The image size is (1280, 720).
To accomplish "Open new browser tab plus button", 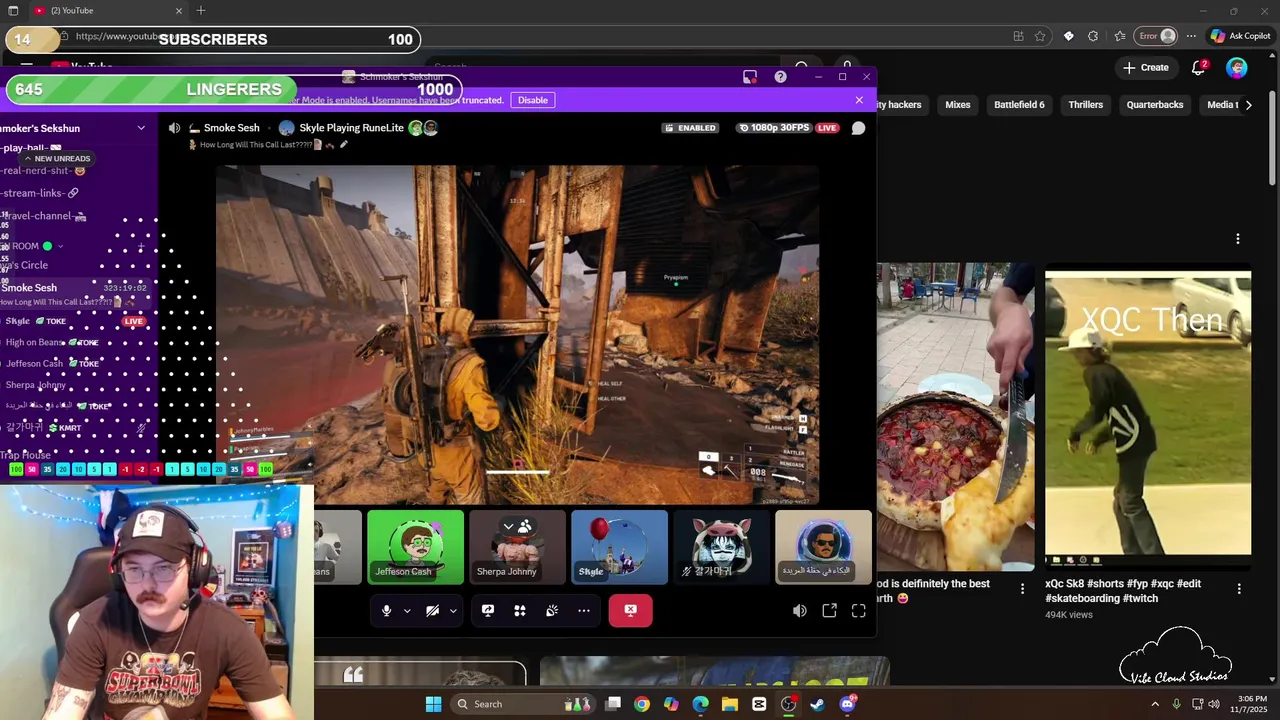I will (201, 11).
